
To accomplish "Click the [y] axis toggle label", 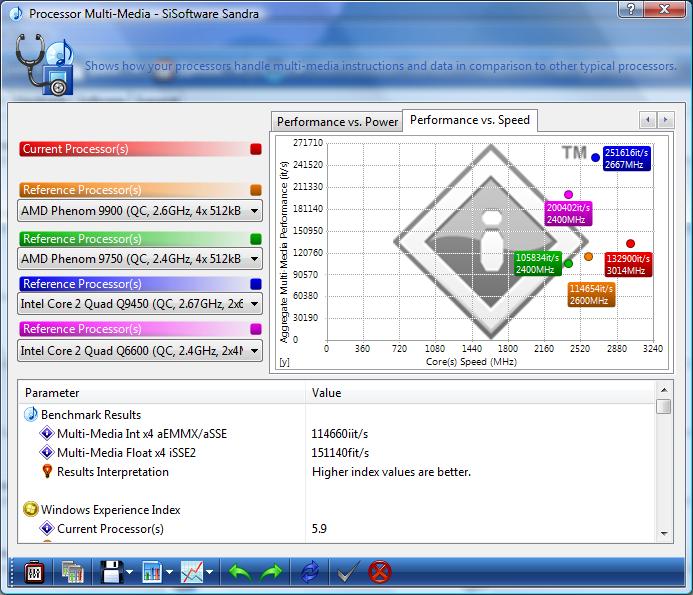I will [x=284, y=362].
